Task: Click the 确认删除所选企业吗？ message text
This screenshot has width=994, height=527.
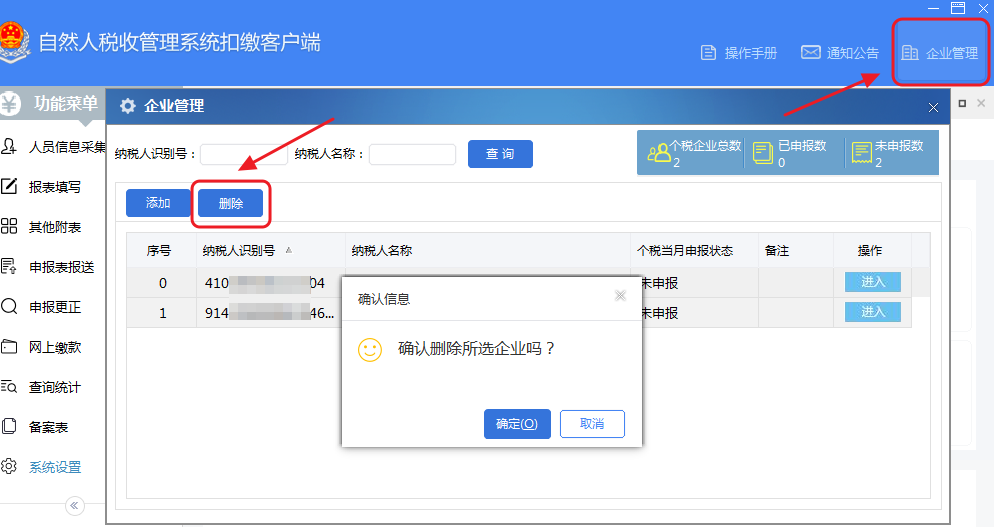Action: click(x=476, y=348)
